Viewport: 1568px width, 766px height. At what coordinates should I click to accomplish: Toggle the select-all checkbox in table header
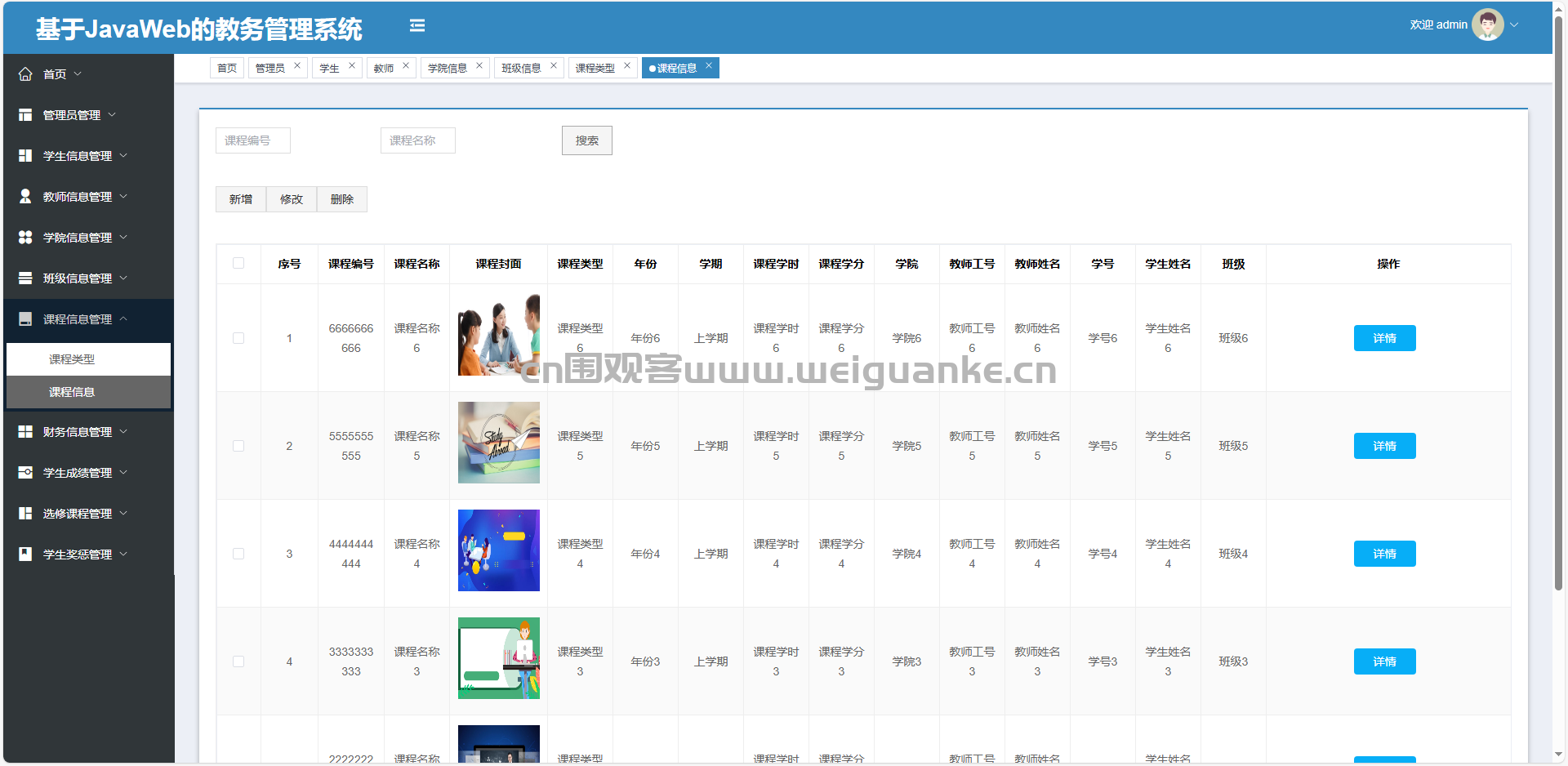238,263
